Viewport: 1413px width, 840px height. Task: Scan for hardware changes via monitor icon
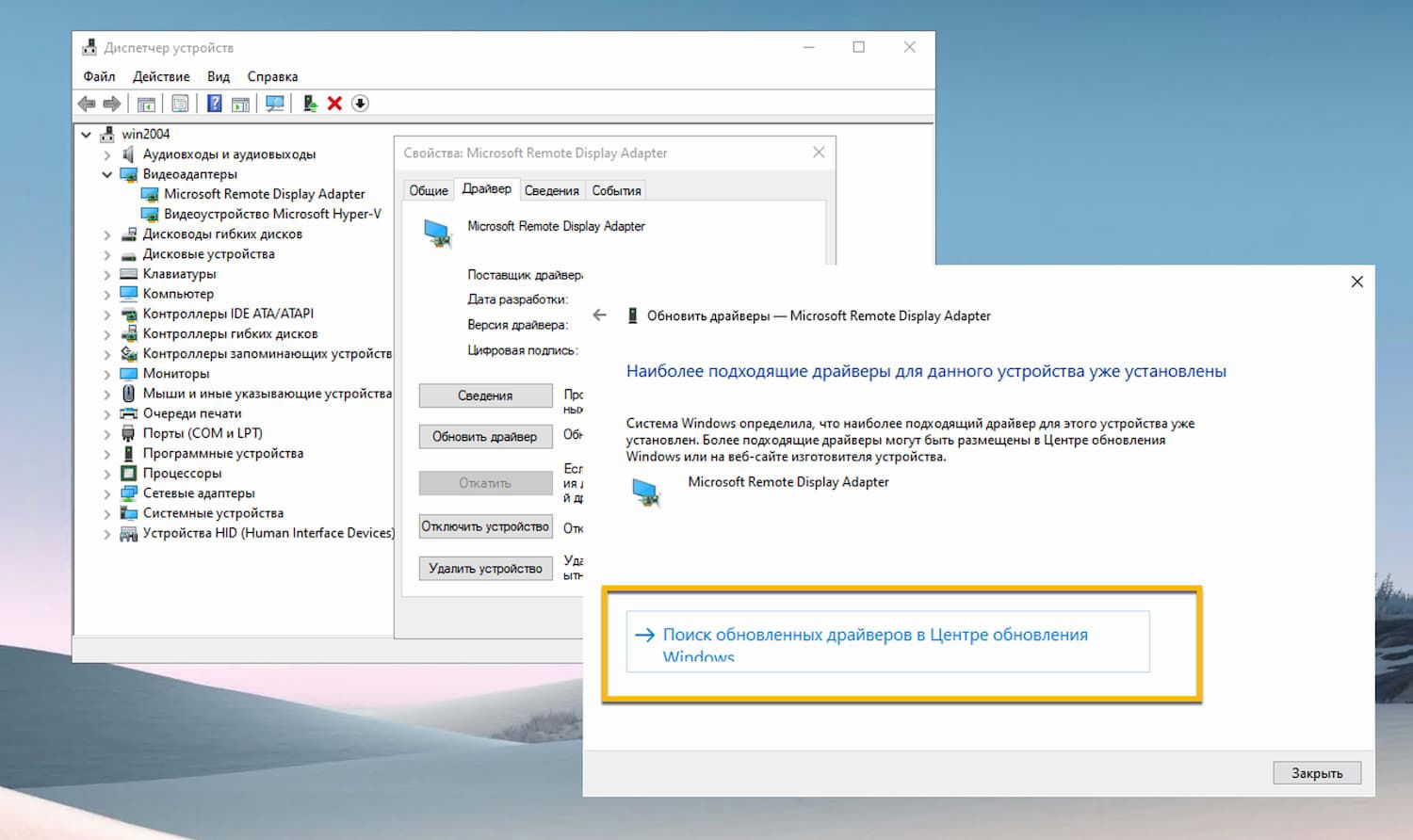(275, 104)
